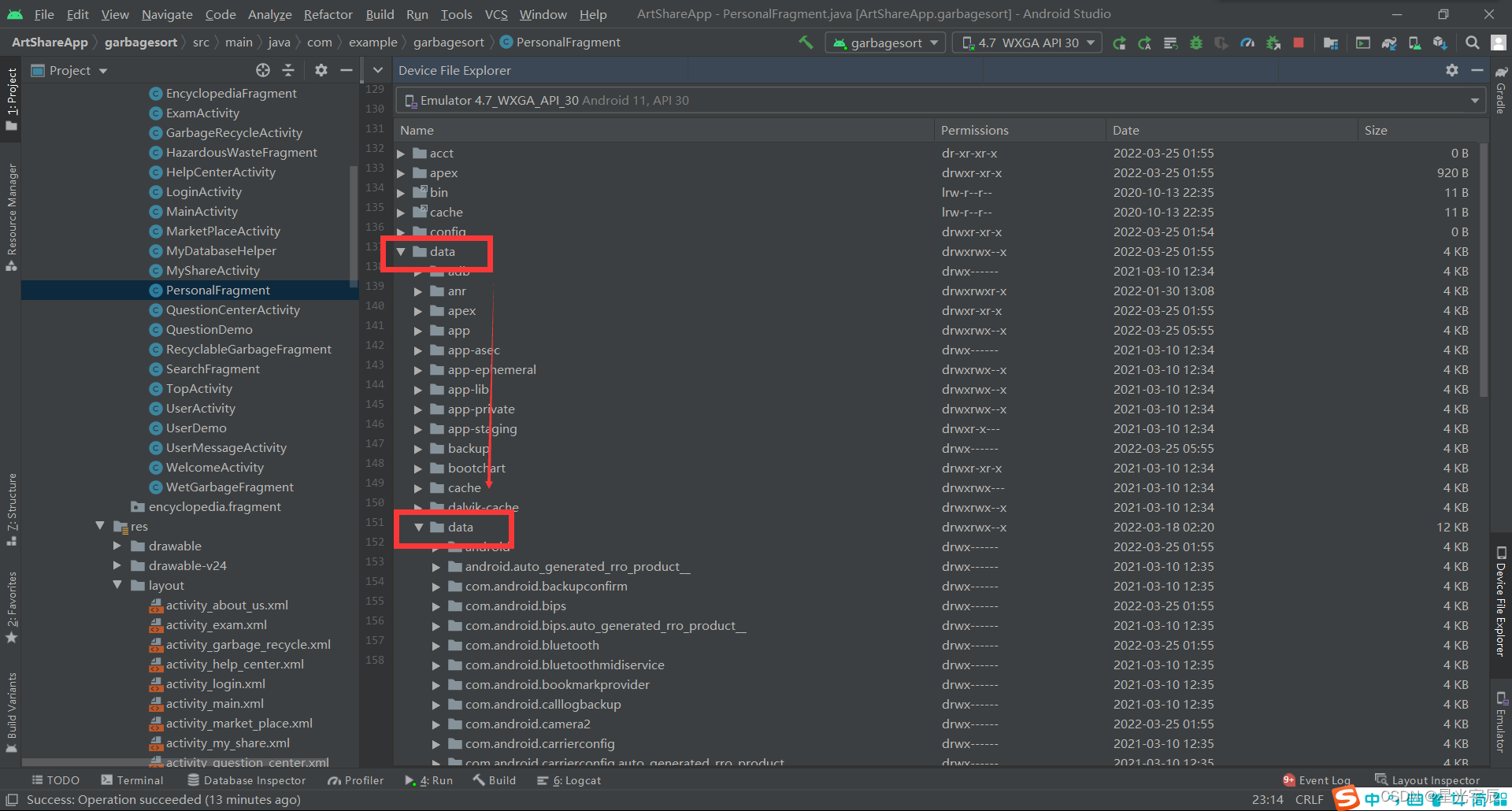This screenshot has width=1512, height=811.
Task: Click Collapse All in Project panel
Action: click(x=288, y=70)
